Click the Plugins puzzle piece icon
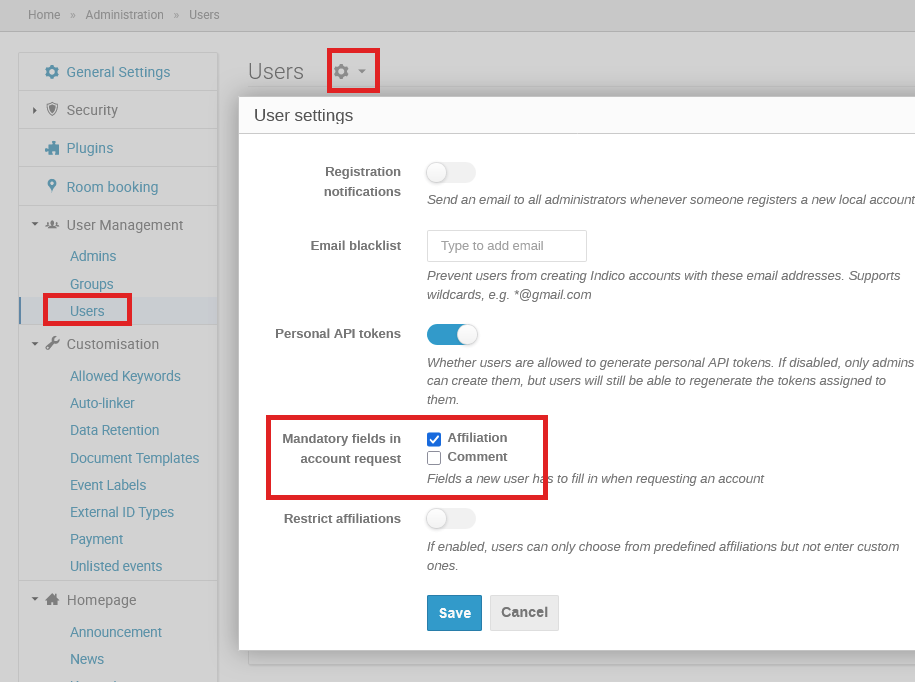Screen dimensions: 915x682 52,148
